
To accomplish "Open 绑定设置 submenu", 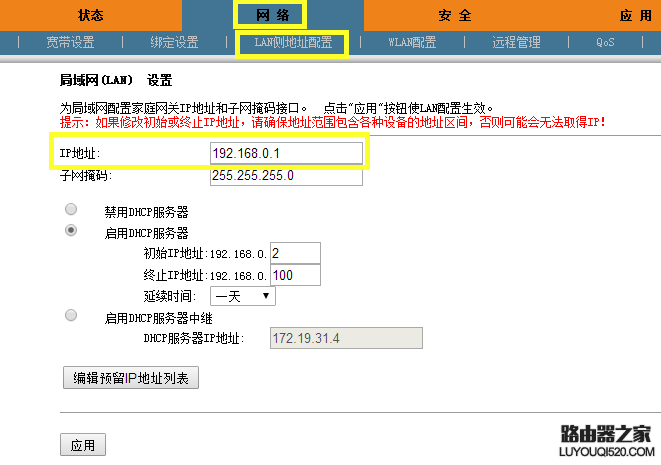I will [174, 42].
